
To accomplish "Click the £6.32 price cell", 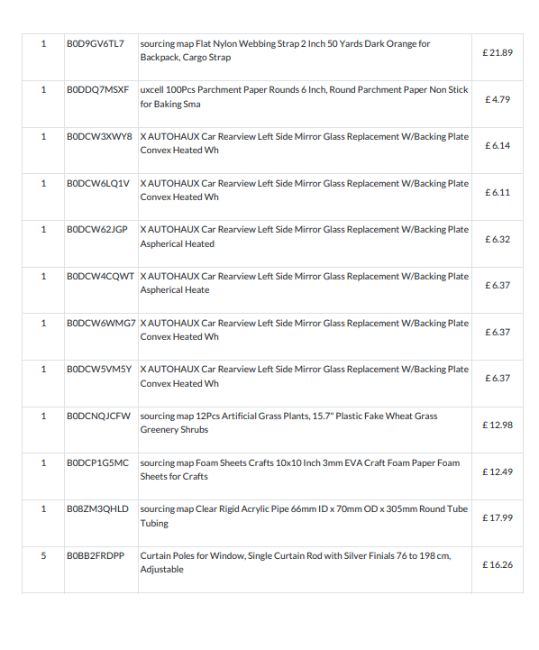I will pos(497,239).
